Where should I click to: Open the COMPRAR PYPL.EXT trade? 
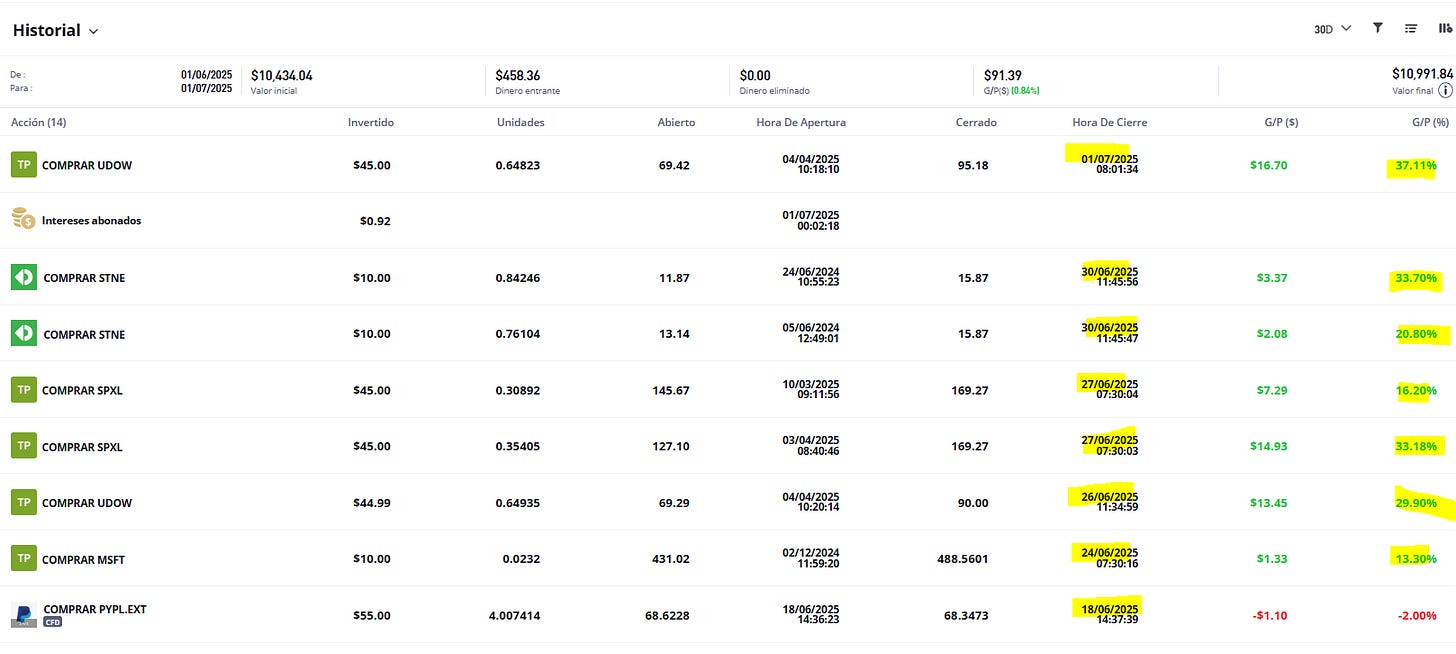click(95, 609)
